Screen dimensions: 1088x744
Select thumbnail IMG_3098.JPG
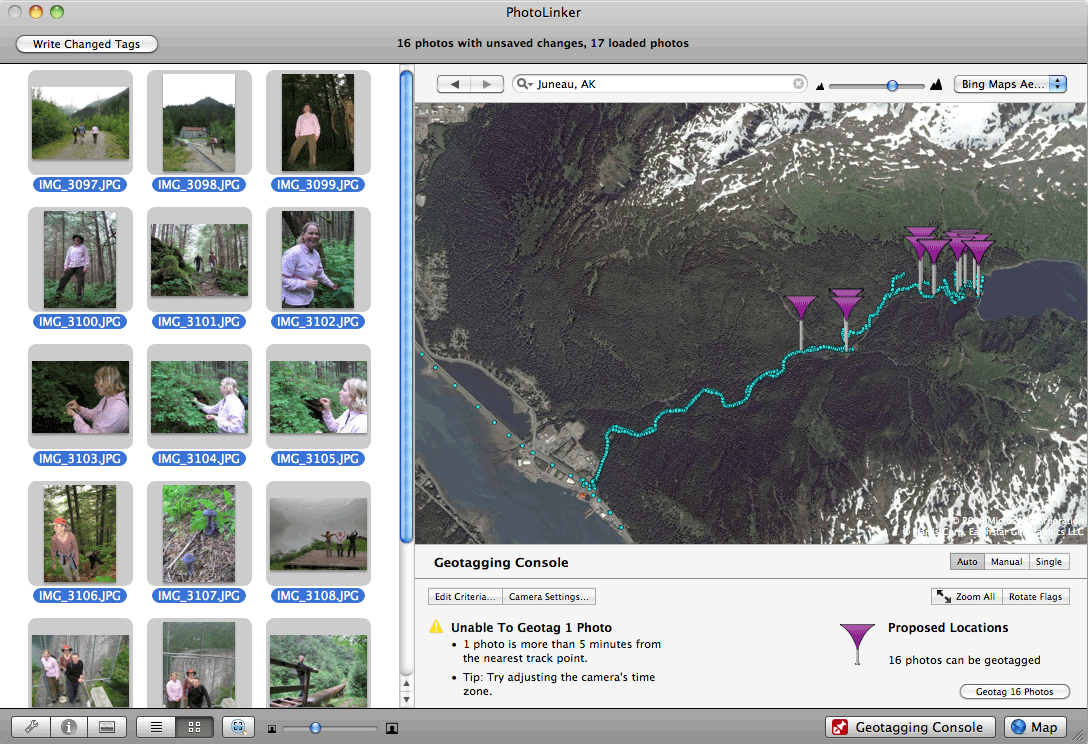[199, 122]
